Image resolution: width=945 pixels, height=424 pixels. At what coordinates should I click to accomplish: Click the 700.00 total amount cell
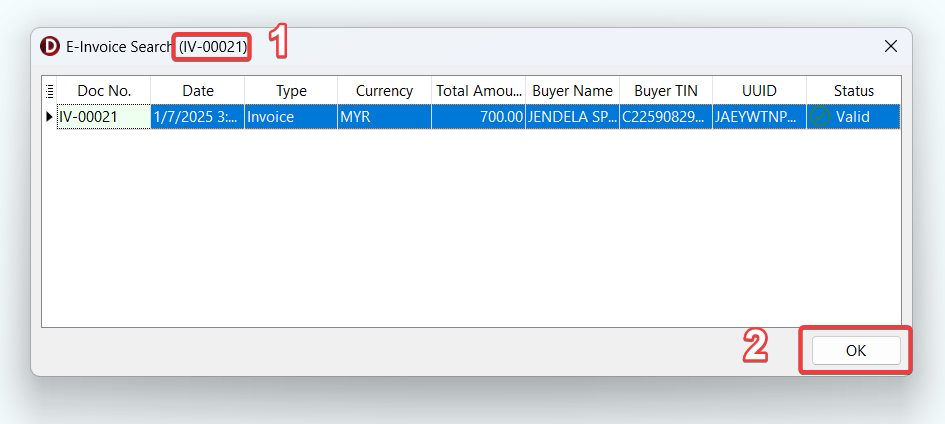coord(478,117)
